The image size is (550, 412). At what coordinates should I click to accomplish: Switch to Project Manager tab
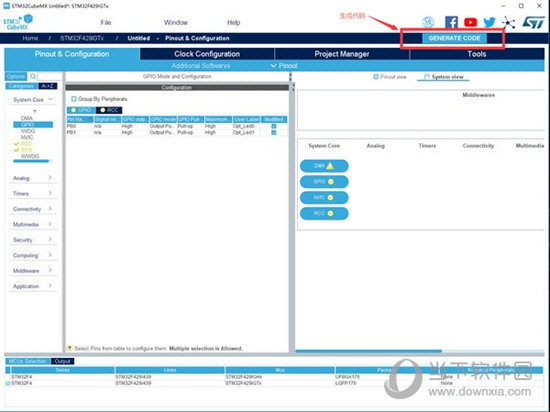[342, 54]
